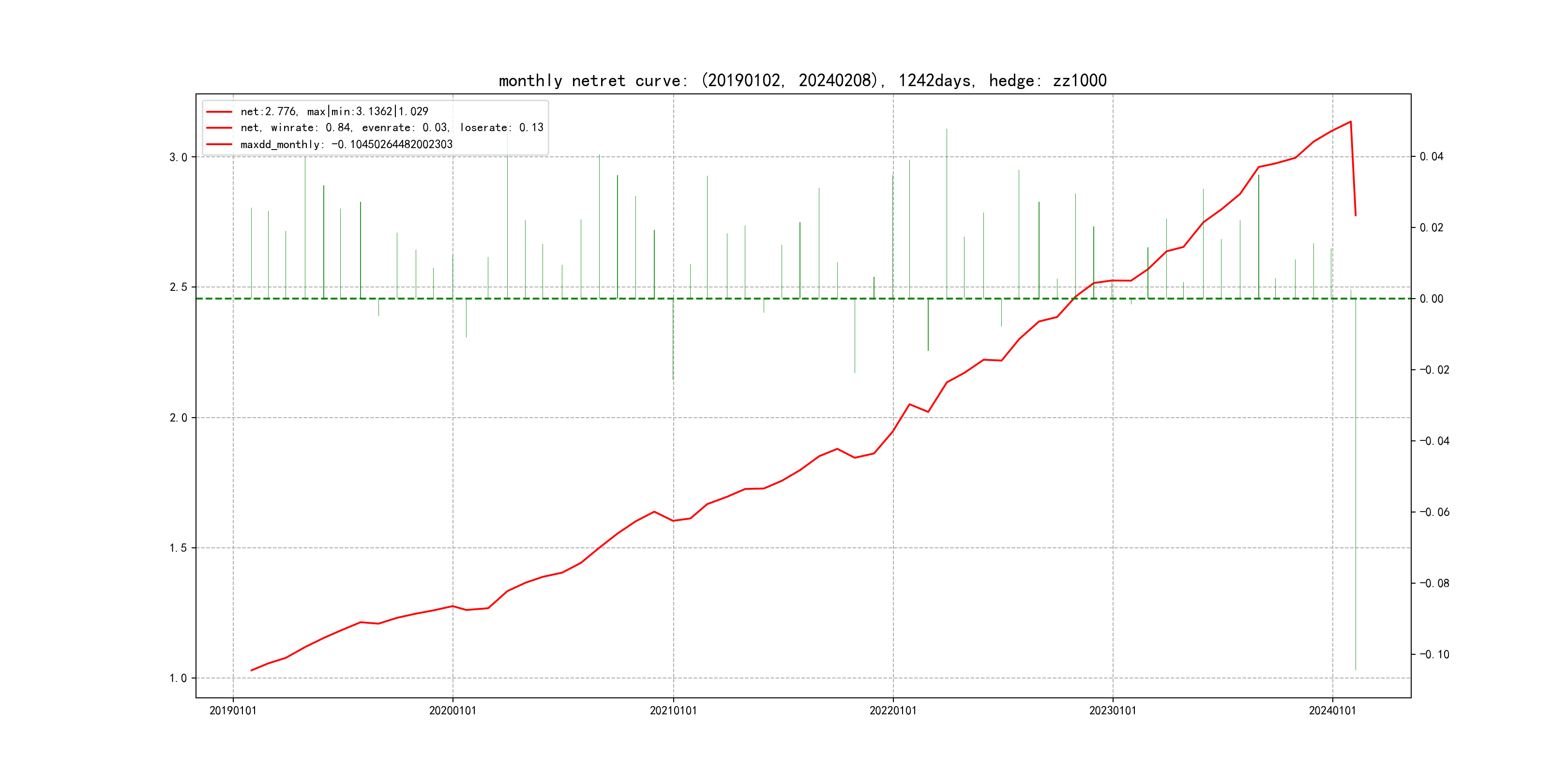This screenshot has width=1568, height=784.
Task: Click the peak of the red net curve
Action: pyautogui.click(x=1351, y=122)
